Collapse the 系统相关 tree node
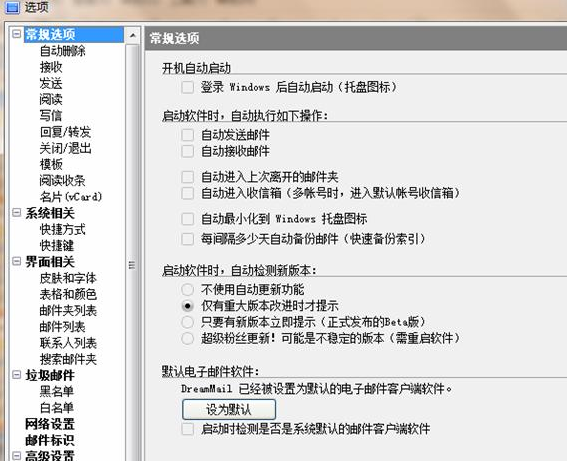This screenshot has height=461, width=567. point(16,212)
